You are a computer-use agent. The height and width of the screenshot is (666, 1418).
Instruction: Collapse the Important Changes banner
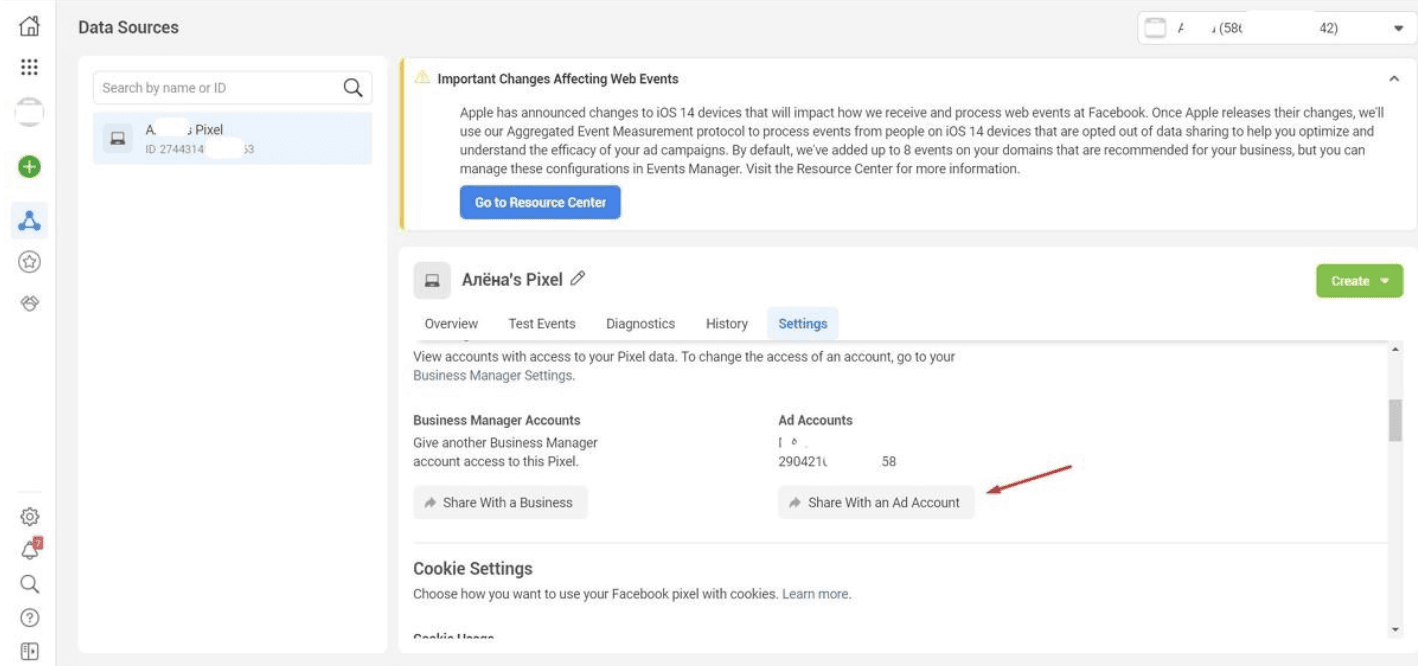[x=1394, y=78]
